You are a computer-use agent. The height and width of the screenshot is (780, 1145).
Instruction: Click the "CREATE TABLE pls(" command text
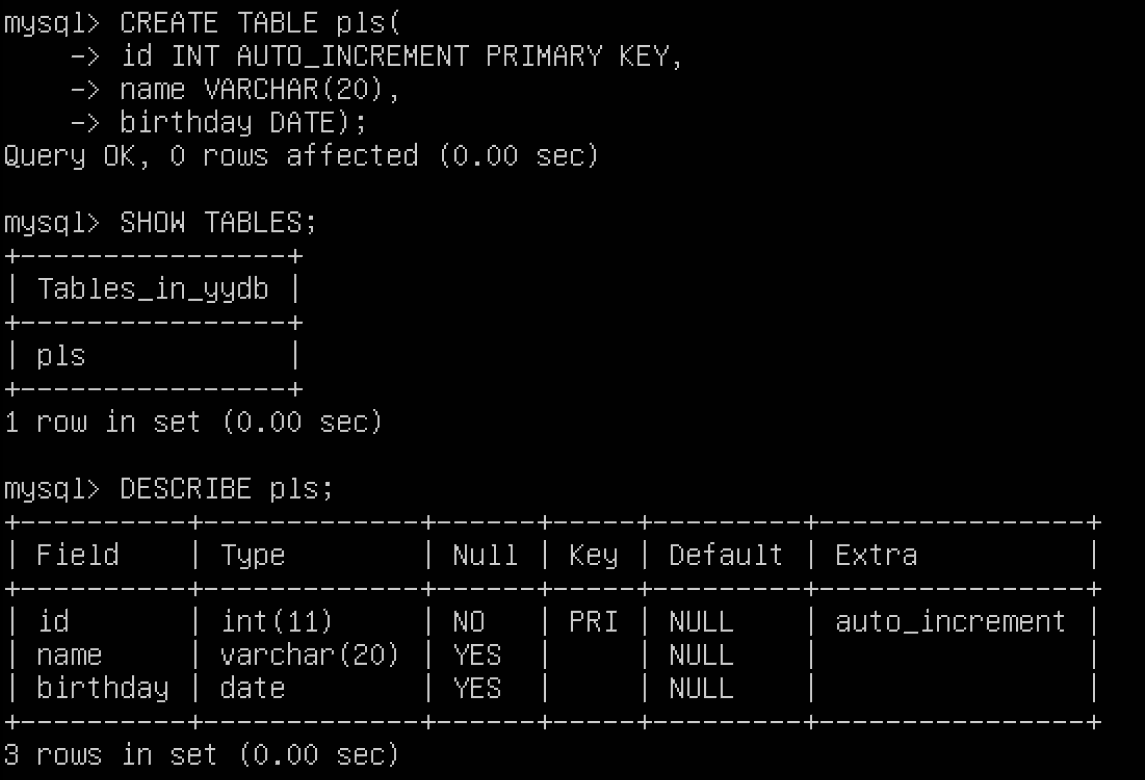click(260, 23)
